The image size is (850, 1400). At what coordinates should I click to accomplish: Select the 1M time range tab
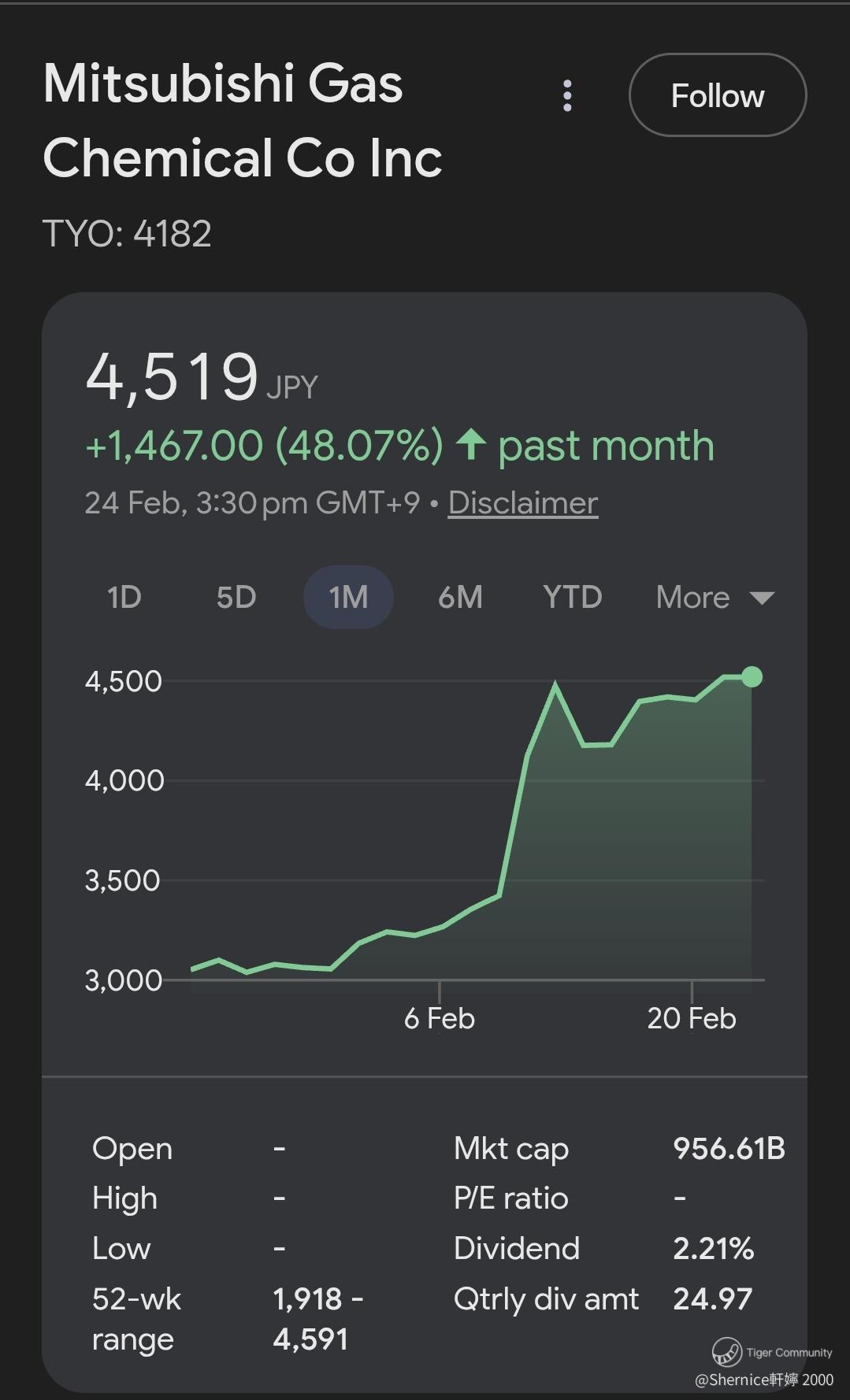coord(348,597)
